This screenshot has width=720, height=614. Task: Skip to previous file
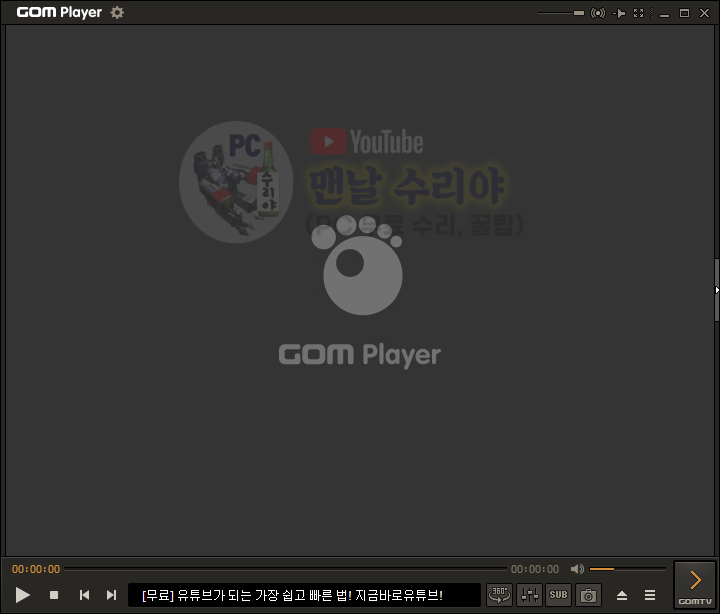click(84, 595)
